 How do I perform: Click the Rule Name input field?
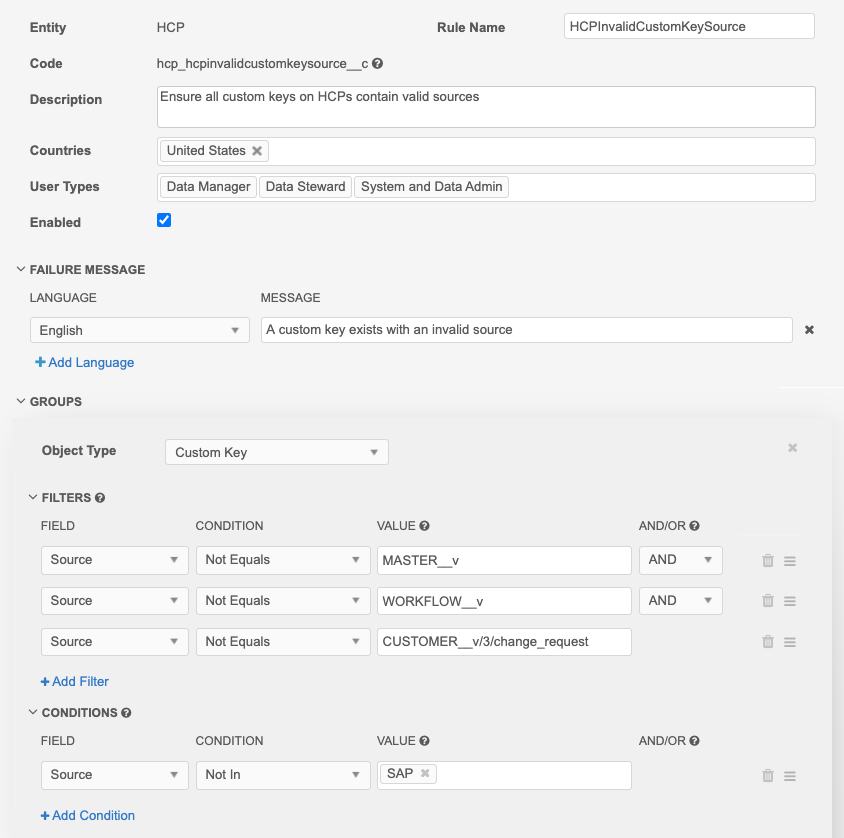[689, 26]
